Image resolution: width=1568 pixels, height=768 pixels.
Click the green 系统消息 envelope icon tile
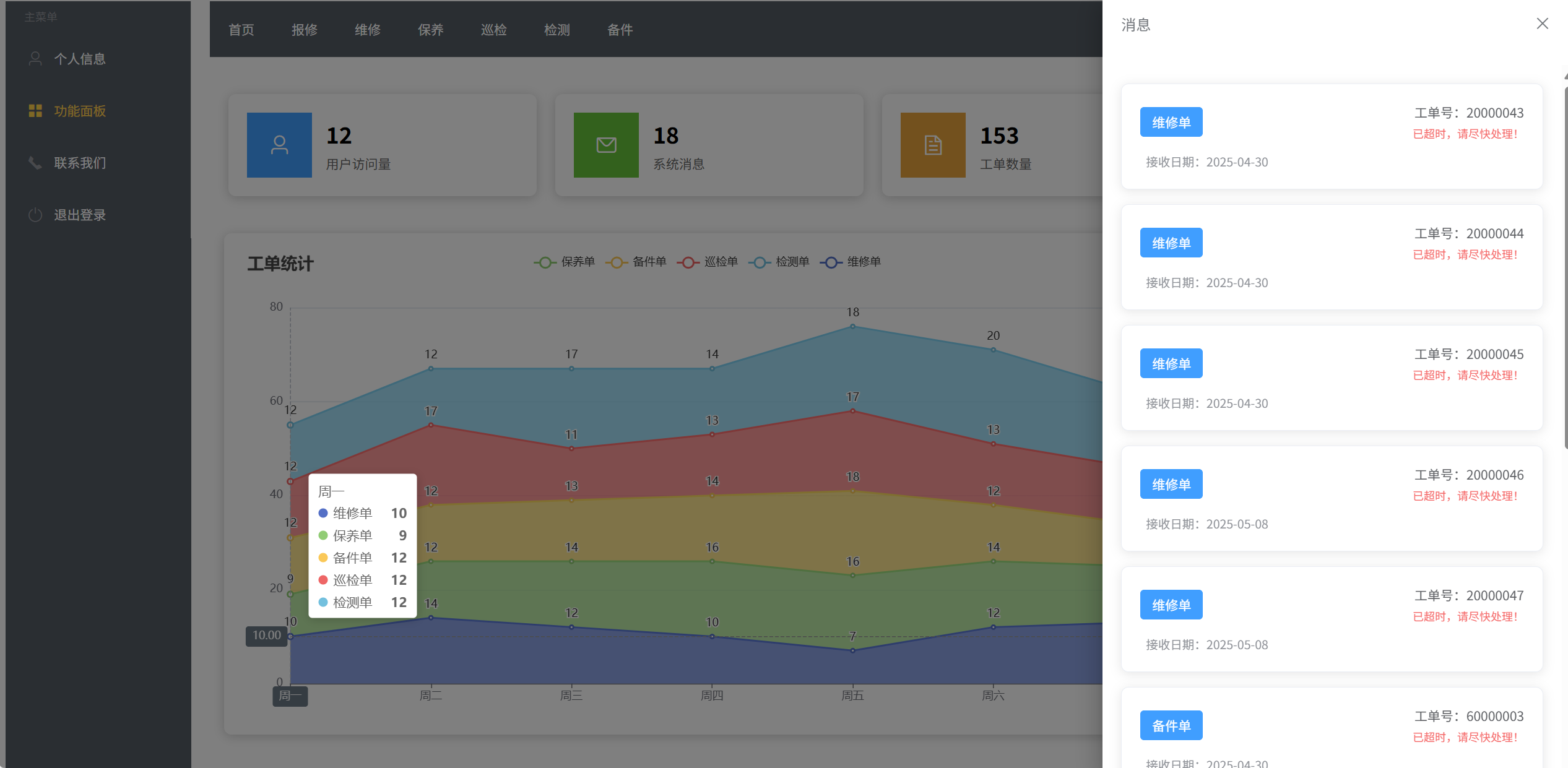pyautogui.click(x=606, y=145)
